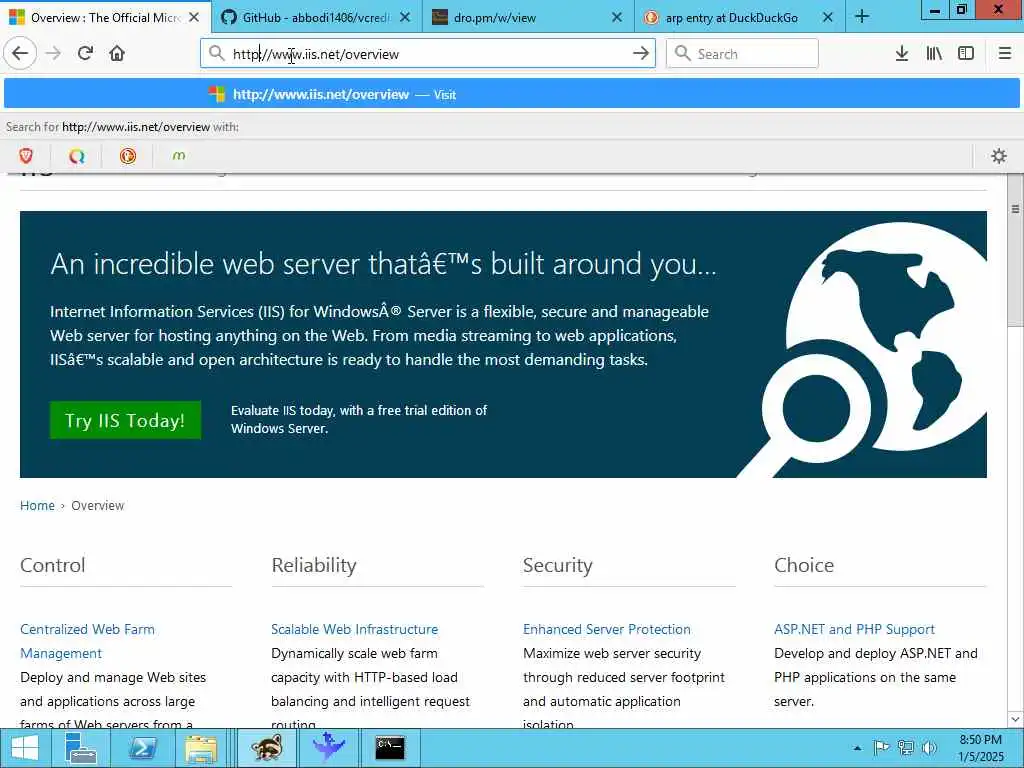Viewport: 1024px width, 768px height.
Task: Show hidden system tray icons
Action: tap(857, 748)
